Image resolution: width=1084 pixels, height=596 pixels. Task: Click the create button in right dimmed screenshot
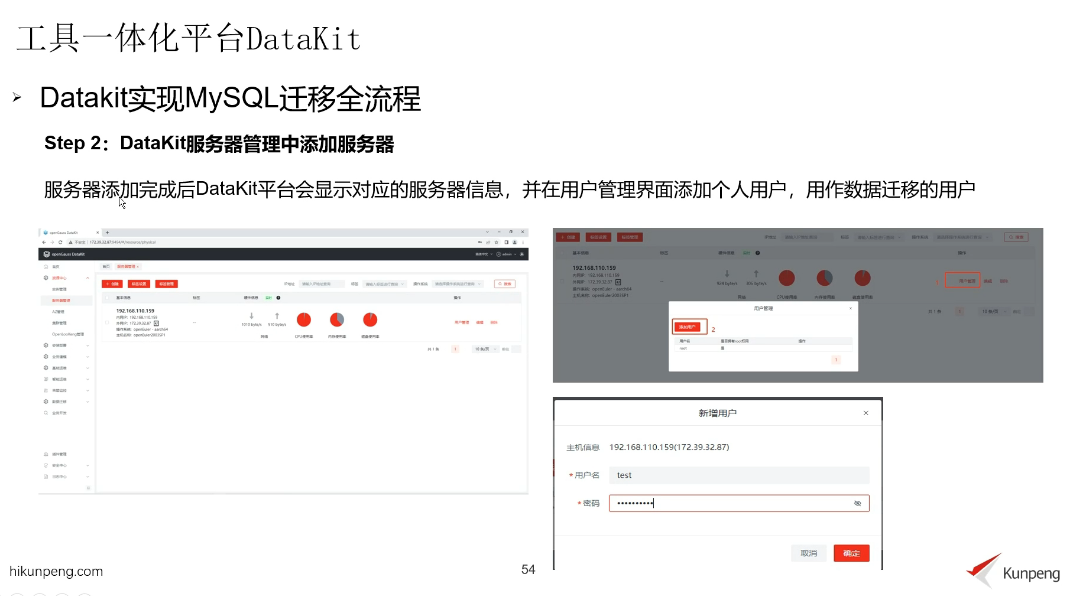[568, 237]
